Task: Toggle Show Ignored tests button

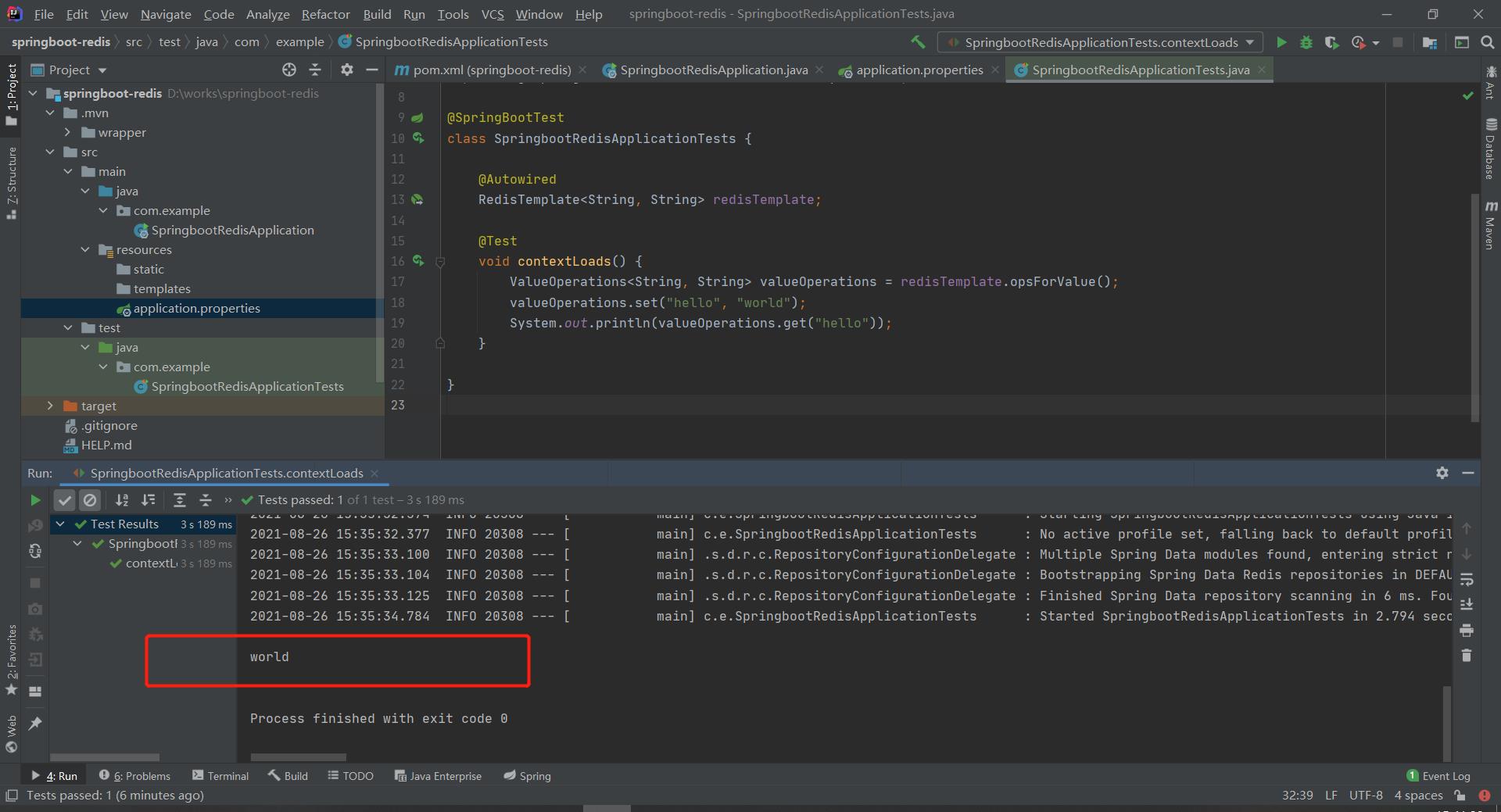Action: coord(90,499)
